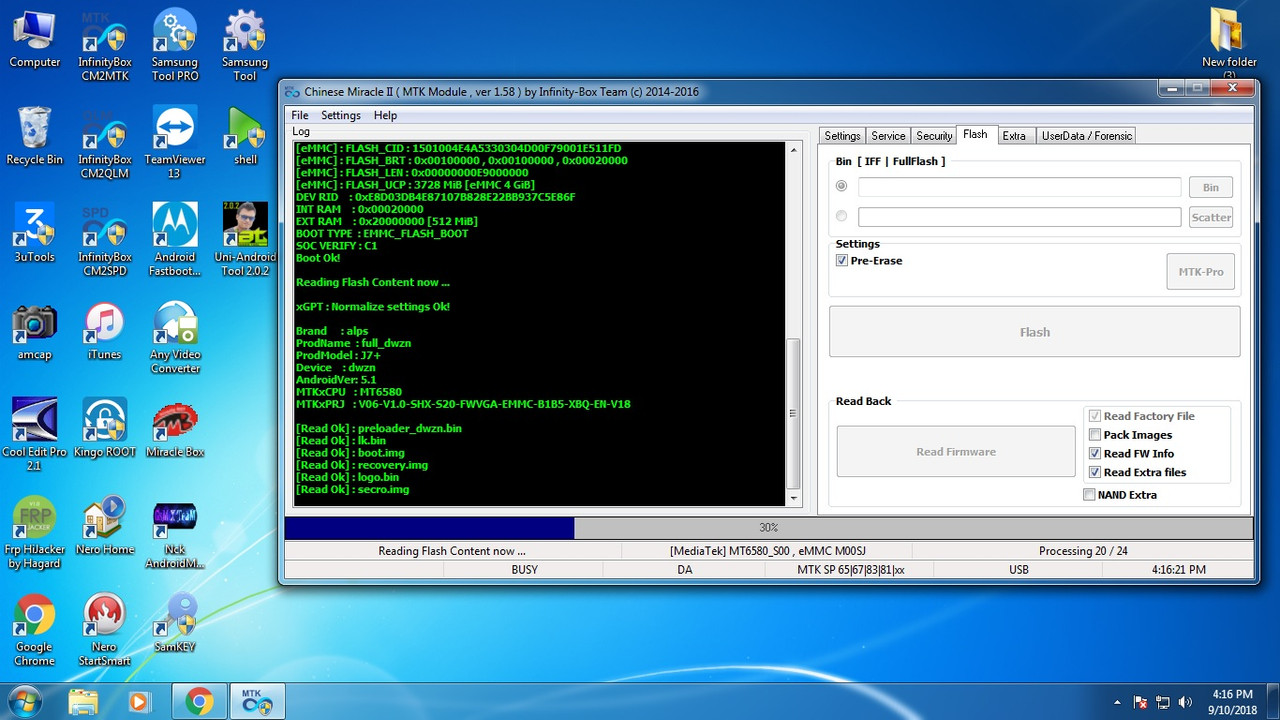Click the Read Firmware button
Image resolution: width=1280 pixels, height=720 pixels.
[956, 452]
